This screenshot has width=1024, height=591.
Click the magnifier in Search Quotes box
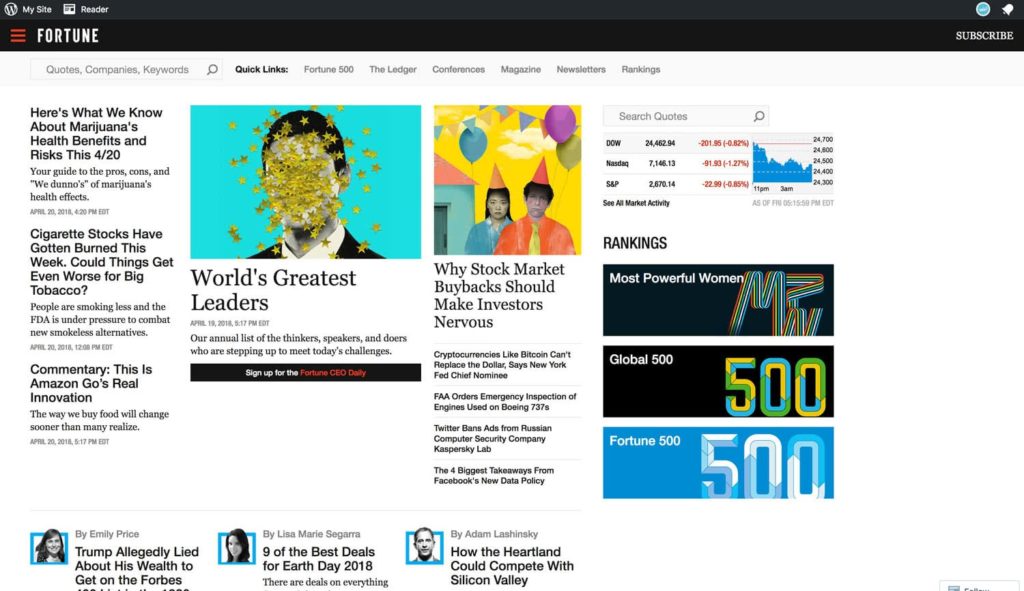coord(759,116)
